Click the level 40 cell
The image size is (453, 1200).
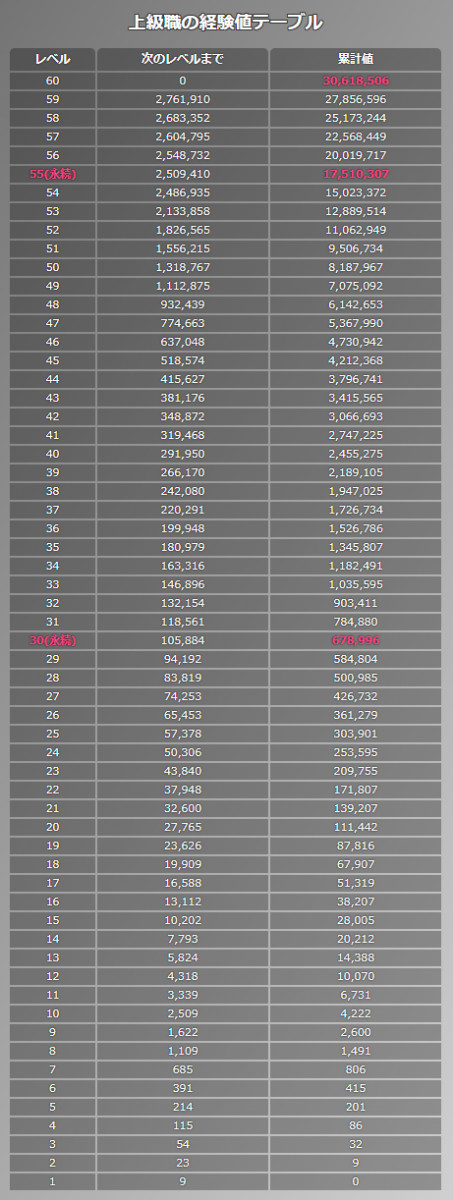(53, 453)
